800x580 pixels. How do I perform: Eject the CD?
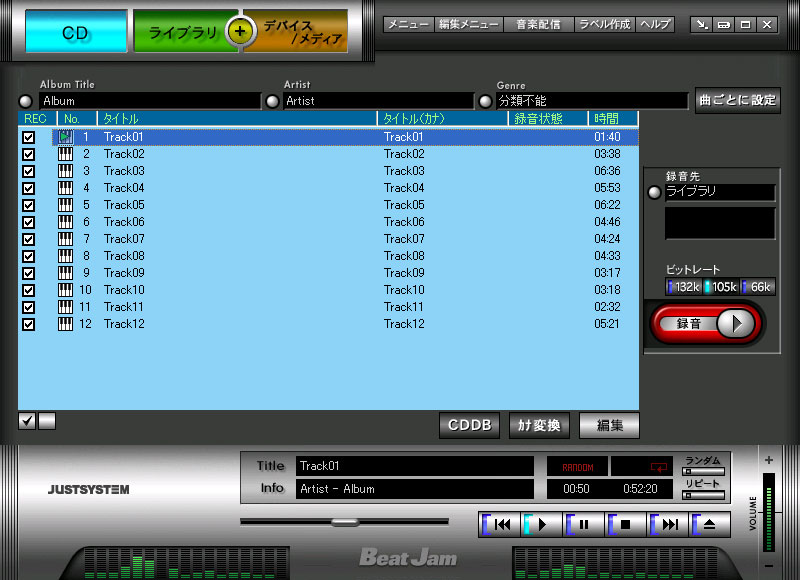pyautogui.click(x=709, y=523)
